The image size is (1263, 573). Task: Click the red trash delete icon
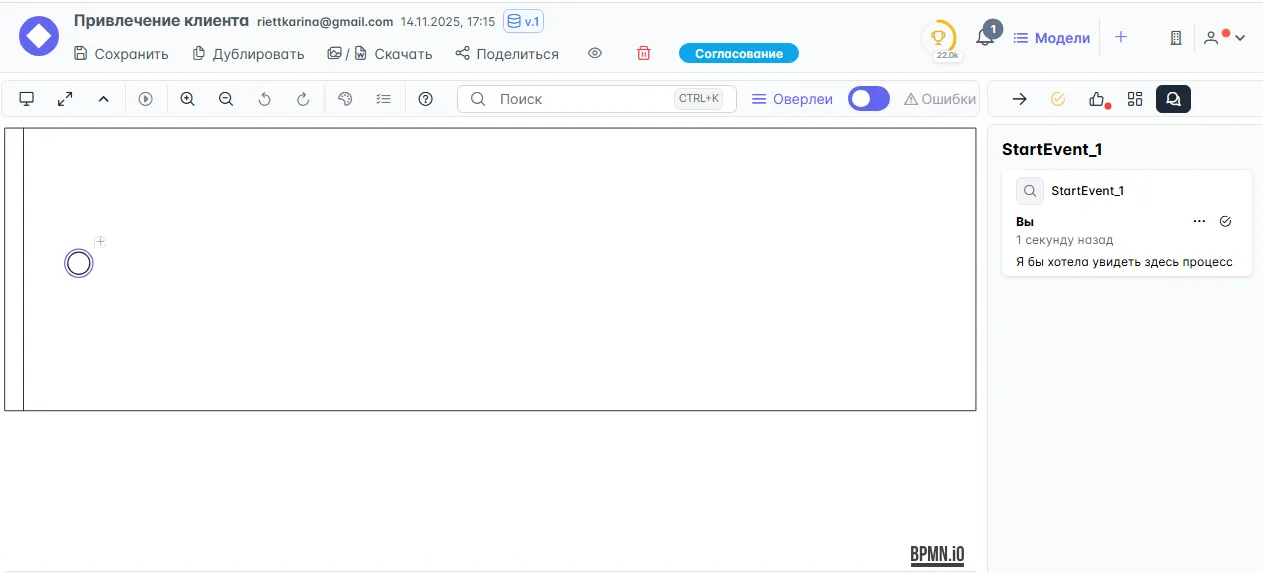(x=644, y=53)
